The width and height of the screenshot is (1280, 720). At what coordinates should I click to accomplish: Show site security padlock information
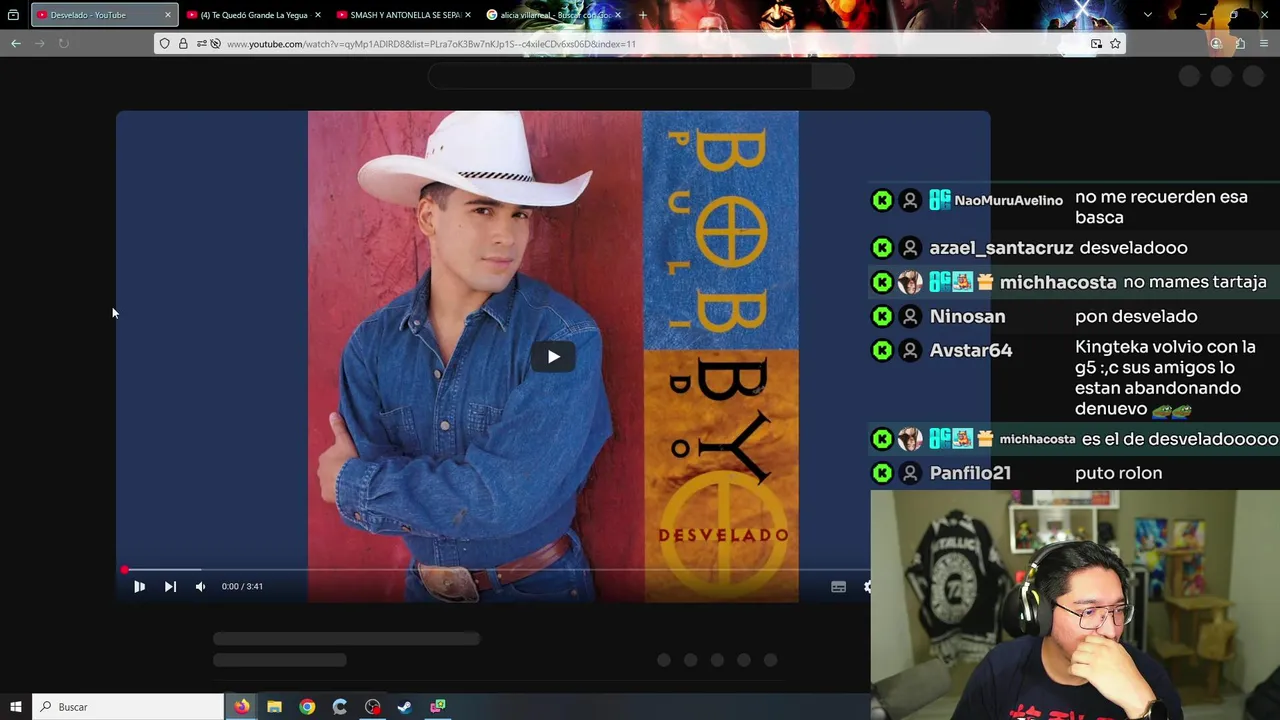pyautogui.click(x=183, y=44)
